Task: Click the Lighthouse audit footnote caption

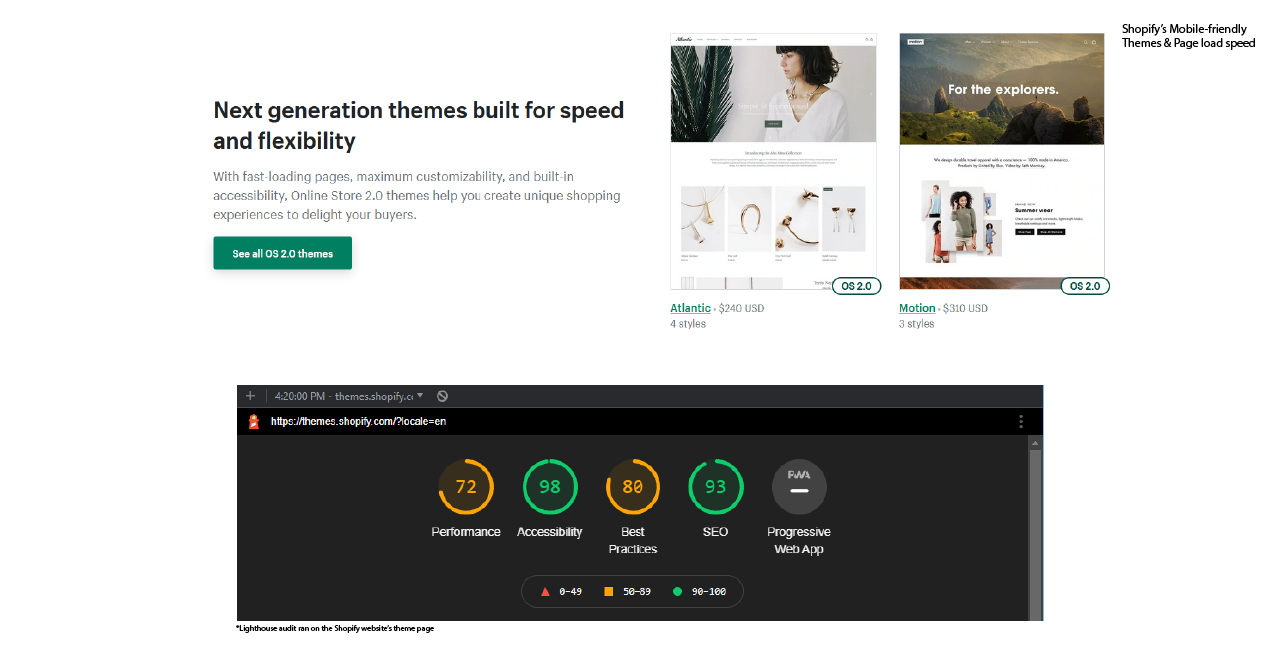Action: 335,628
